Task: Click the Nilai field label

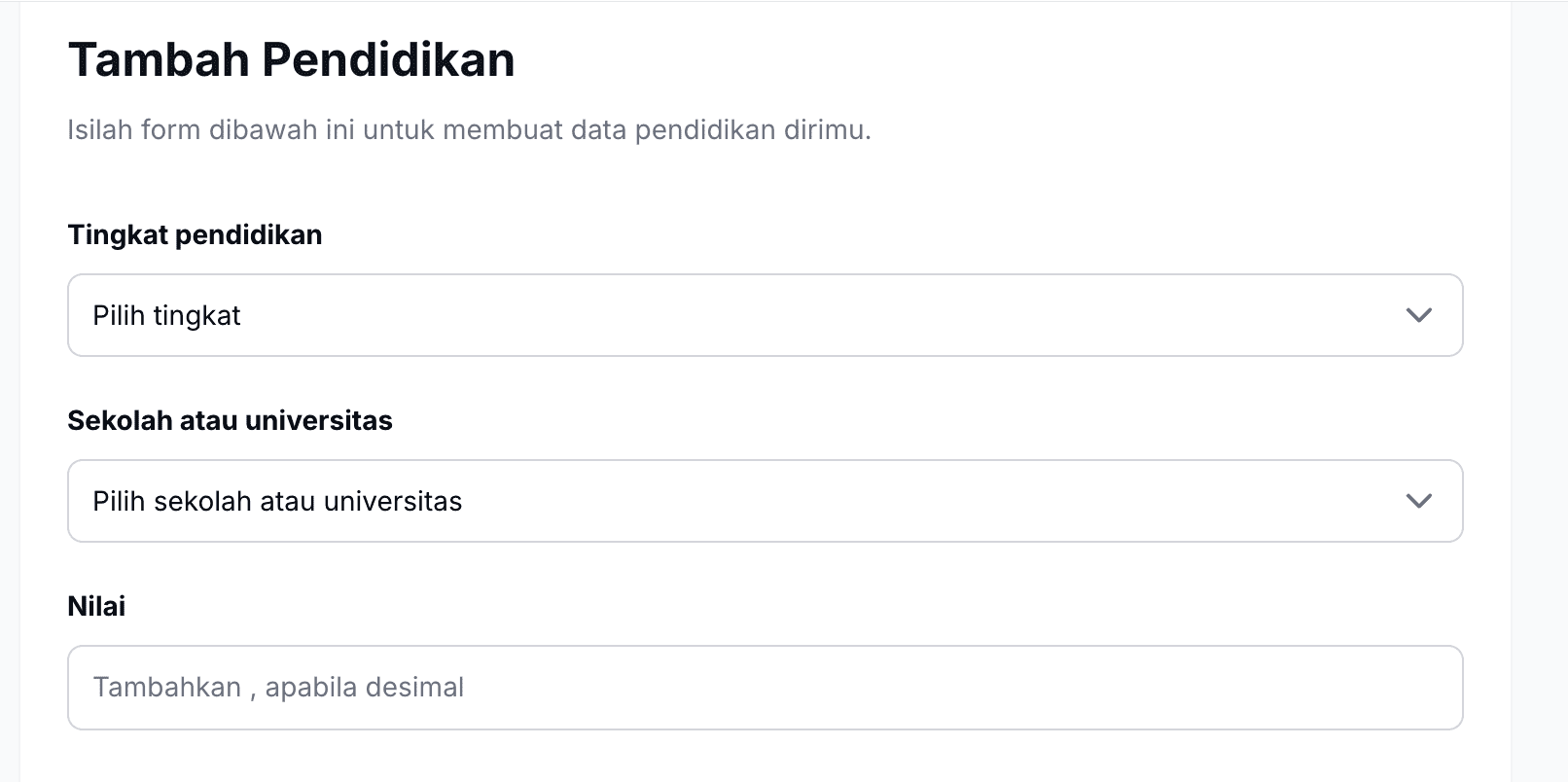Action: [96, 605]
